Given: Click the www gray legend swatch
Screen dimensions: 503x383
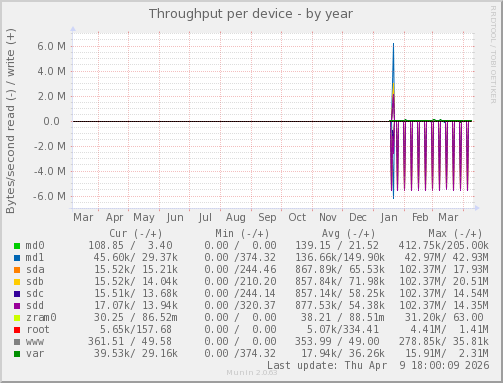Looking at the screenshot, I should pyautogui.click(x=17, y=342).
